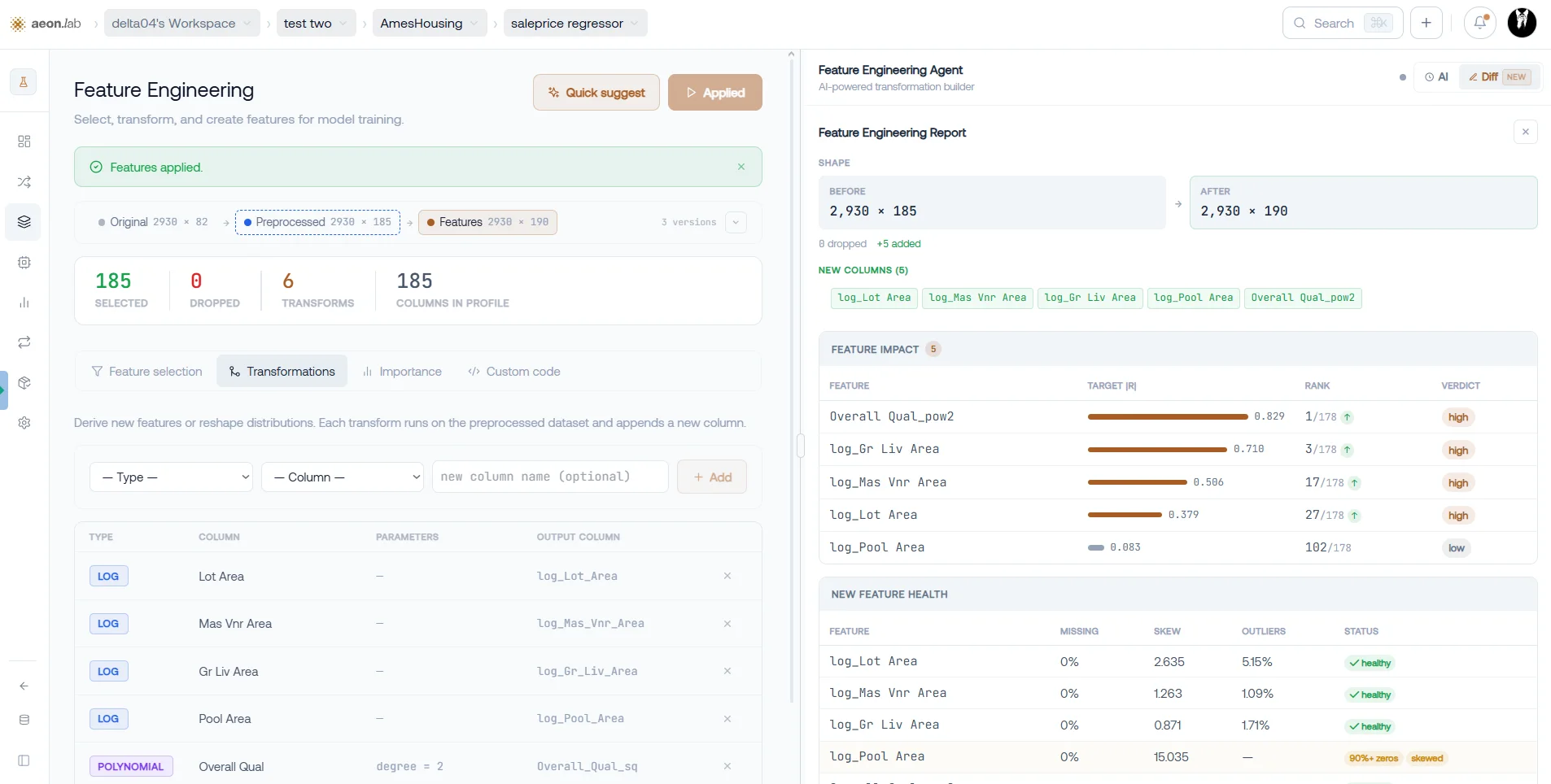Expand the 3 versions chevron
The image size is (1551, 784).
736,222
